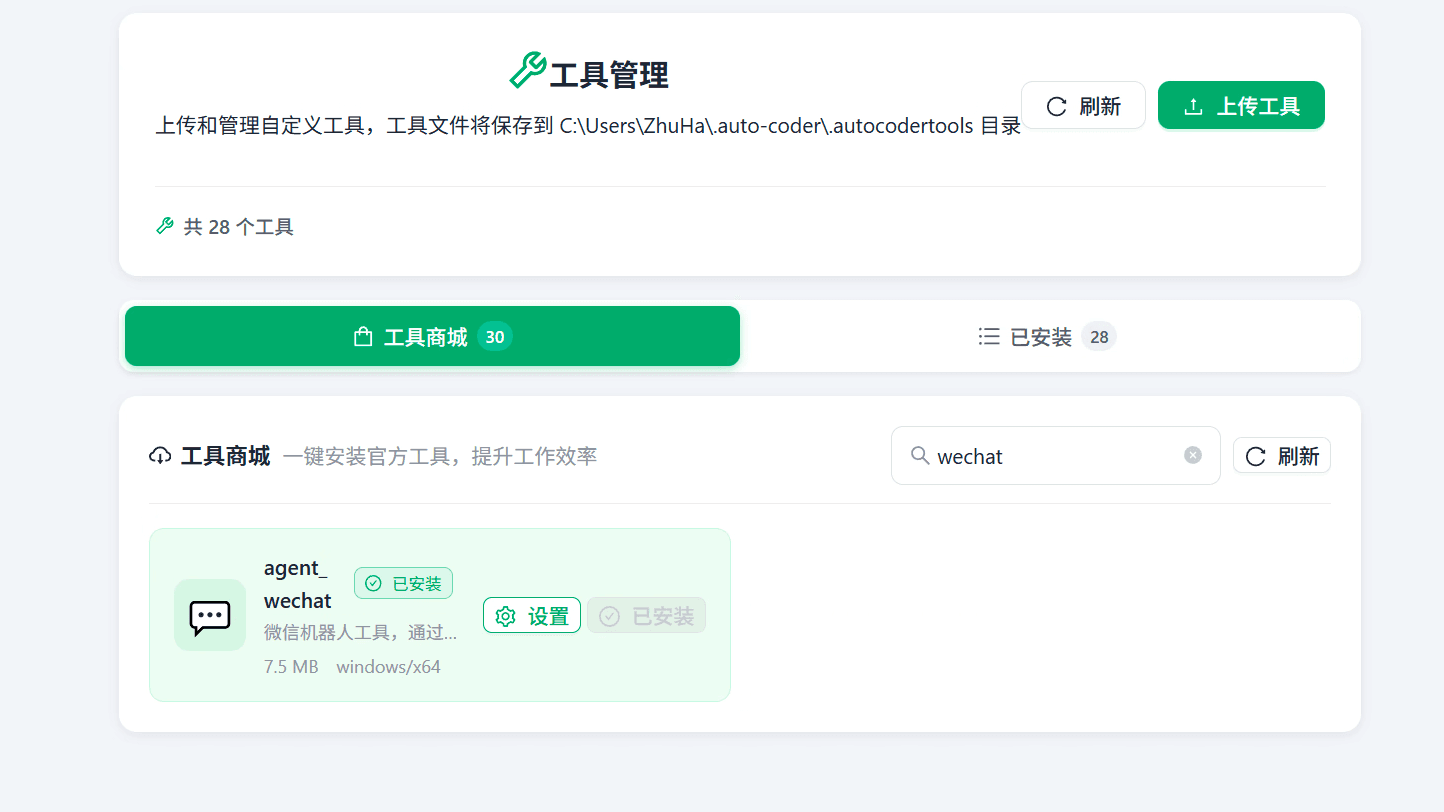The image size is (1444, 812).
Task: Click the magnifier icon in the search box
Action: (x=919, y=456)
